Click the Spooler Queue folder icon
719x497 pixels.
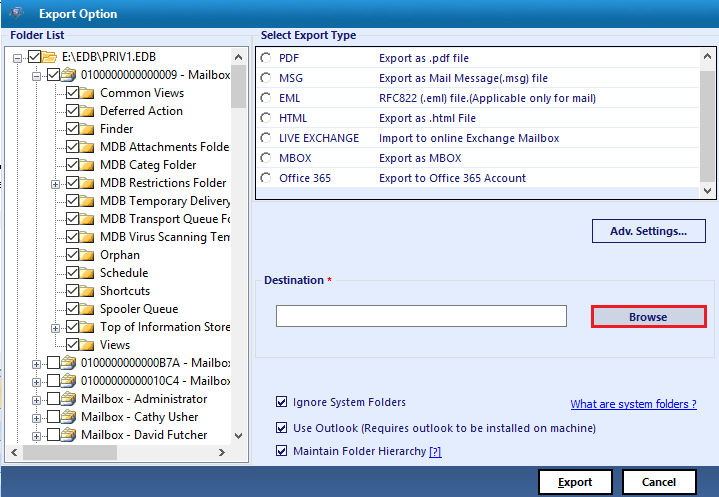click(87, 309)
